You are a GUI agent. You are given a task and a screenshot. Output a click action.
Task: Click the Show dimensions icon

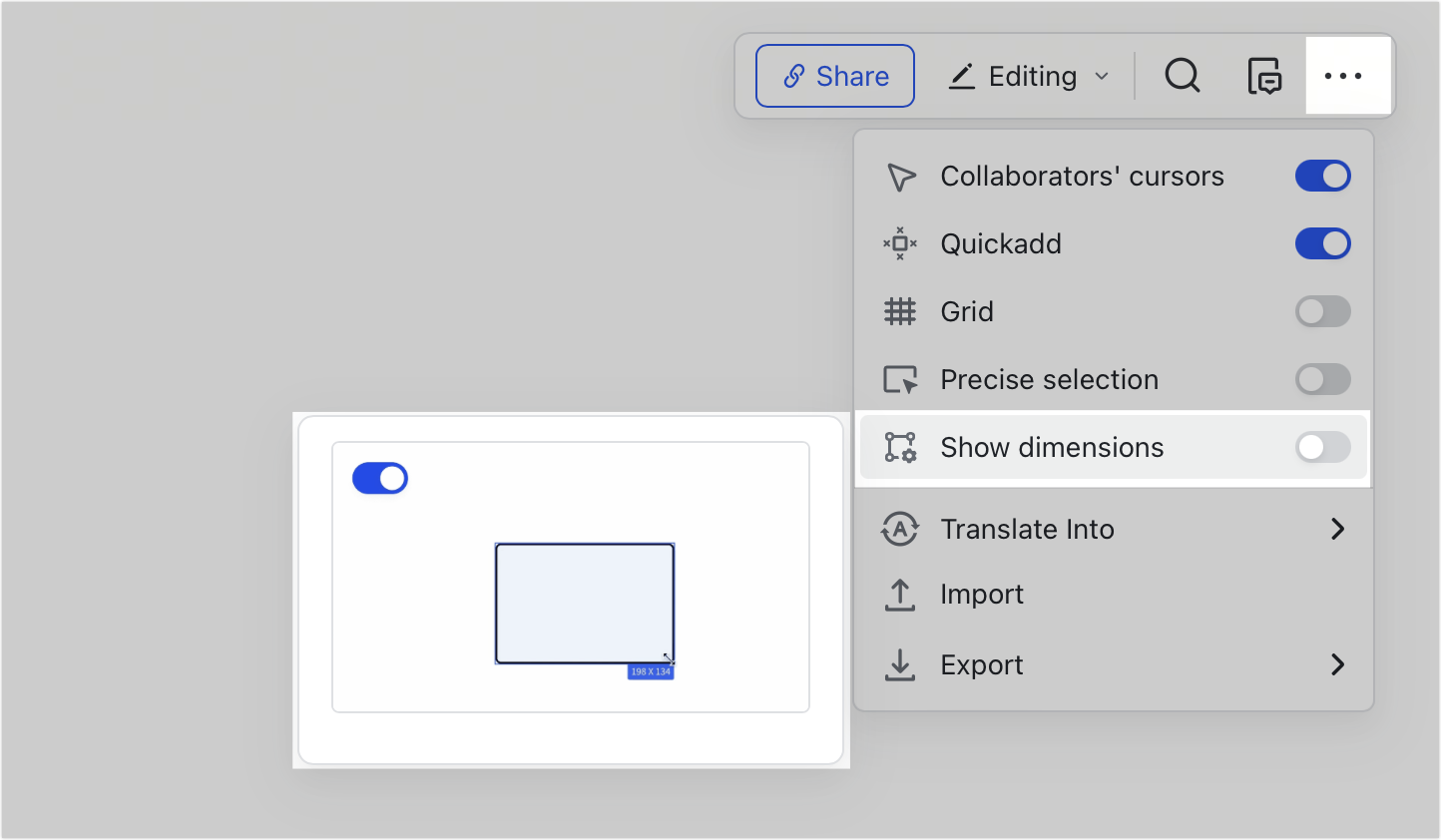coord(900,447)
